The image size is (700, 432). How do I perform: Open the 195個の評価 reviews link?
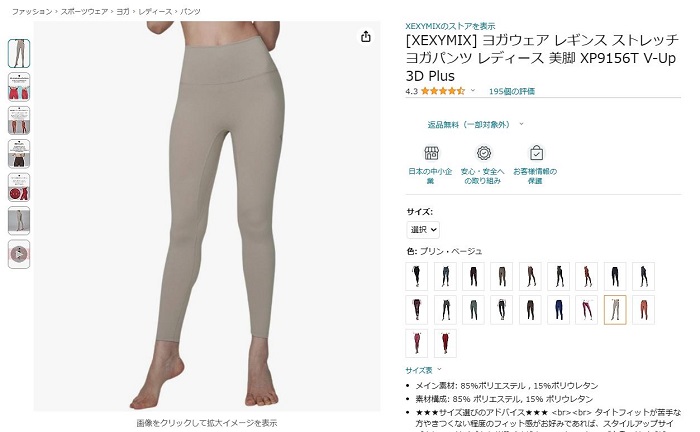(512, 91)
